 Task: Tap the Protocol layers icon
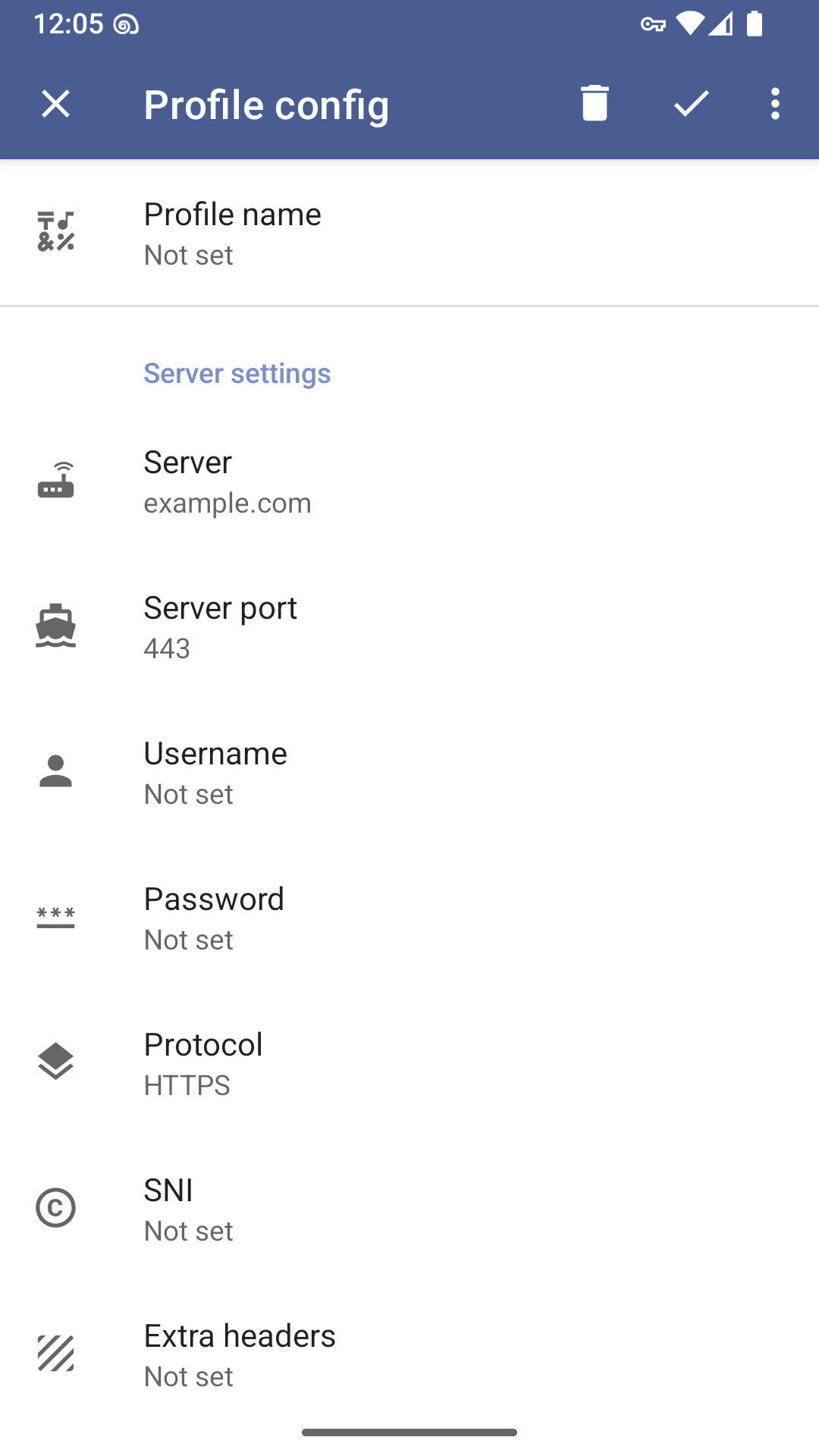coord(56,1062)
